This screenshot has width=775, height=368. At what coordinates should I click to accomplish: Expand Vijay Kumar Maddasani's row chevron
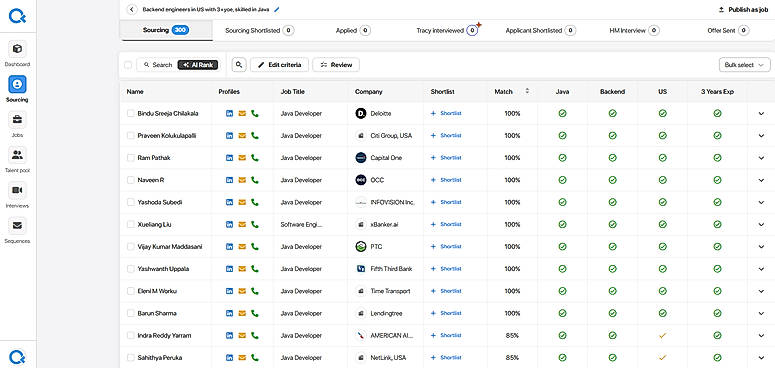(x=761, y=247)
